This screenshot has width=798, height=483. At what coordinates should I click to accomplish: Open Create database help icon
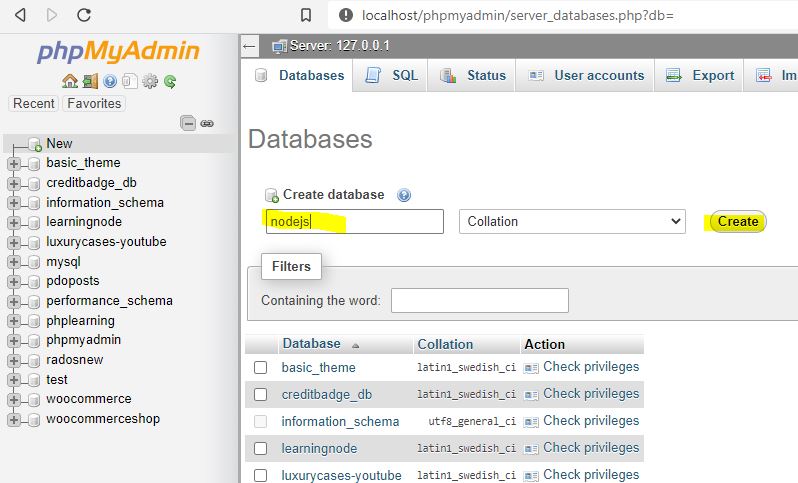(404, 195)
